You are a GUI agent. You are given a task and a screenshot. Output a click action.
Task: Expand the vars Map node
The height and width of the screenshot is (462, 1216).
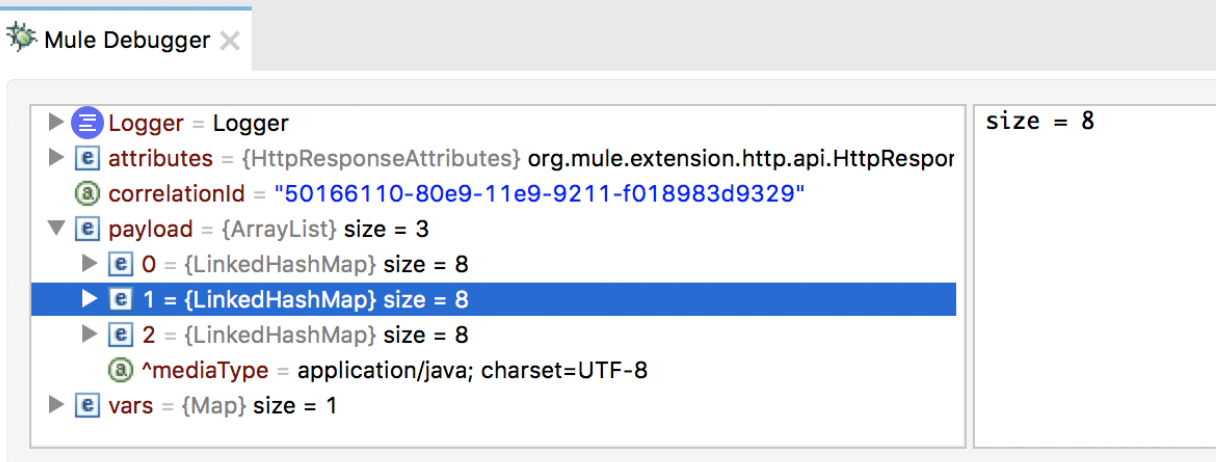(x=56, y=405)
